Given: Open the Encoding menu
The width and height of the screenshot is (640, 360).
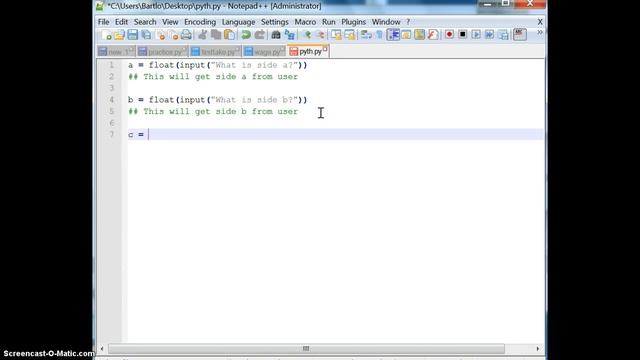Looking at the screenshot, I should coord(200,22).
